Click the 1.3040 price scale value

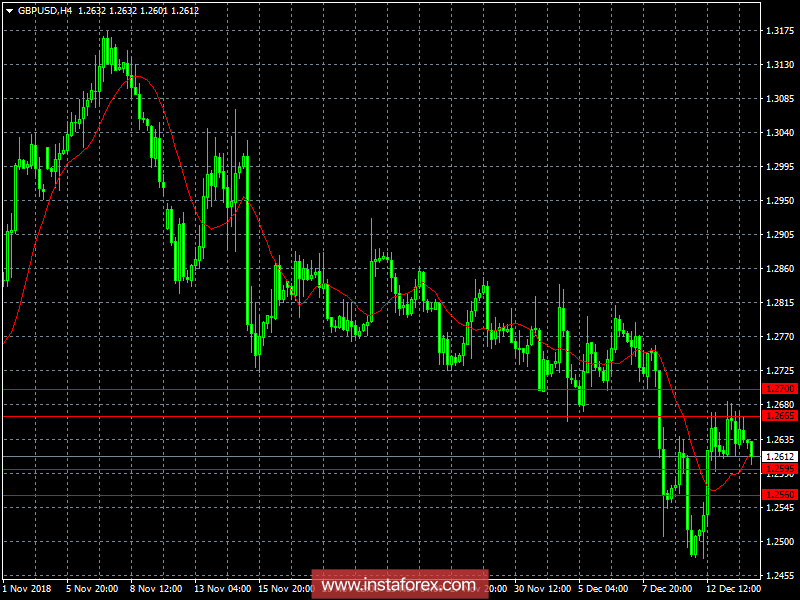pos(780,133)
